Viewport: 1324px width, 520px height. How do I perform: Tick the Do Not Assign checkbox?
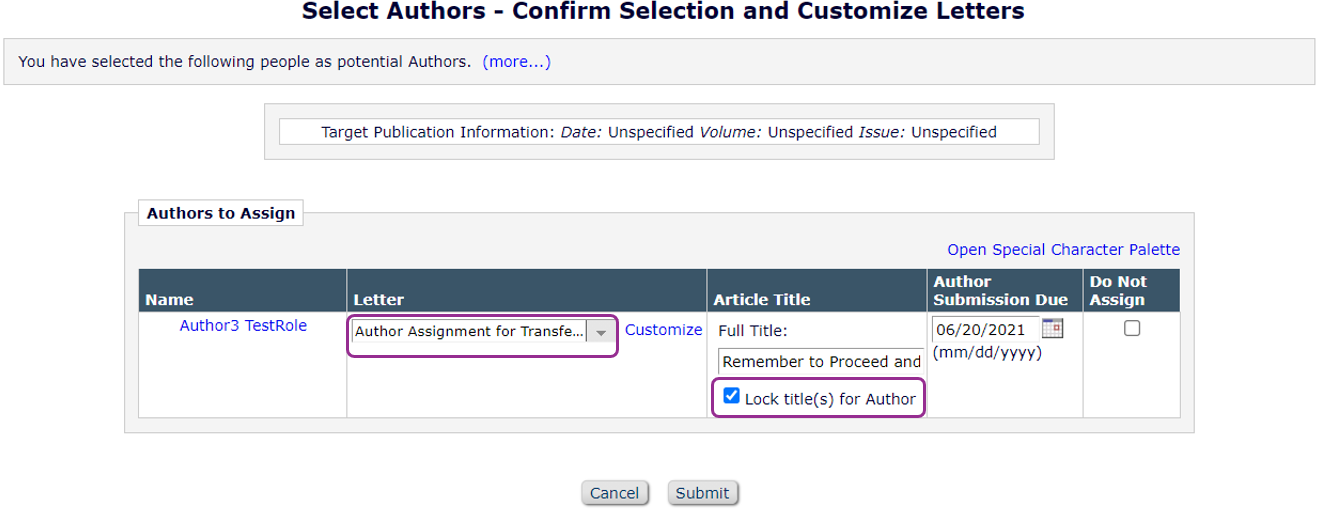[x=1132, y=328]
